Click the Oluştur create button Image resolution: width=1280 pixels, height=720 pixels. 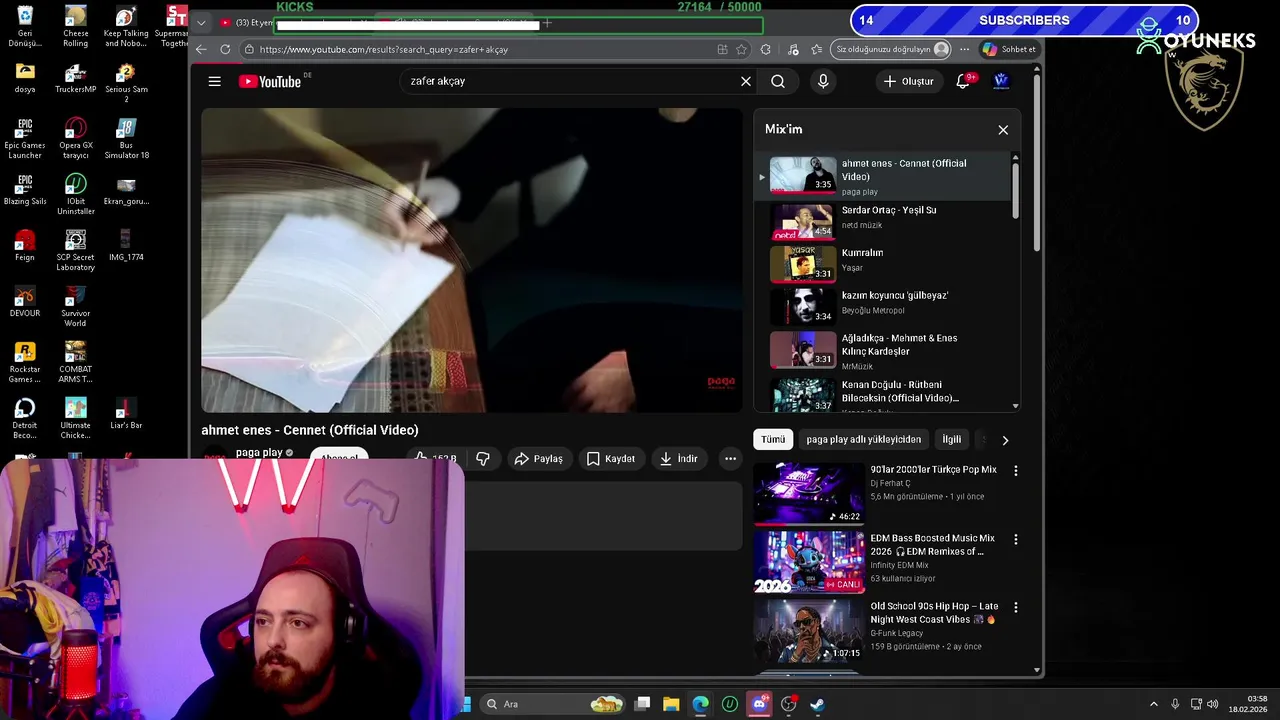tap(908, 81)
